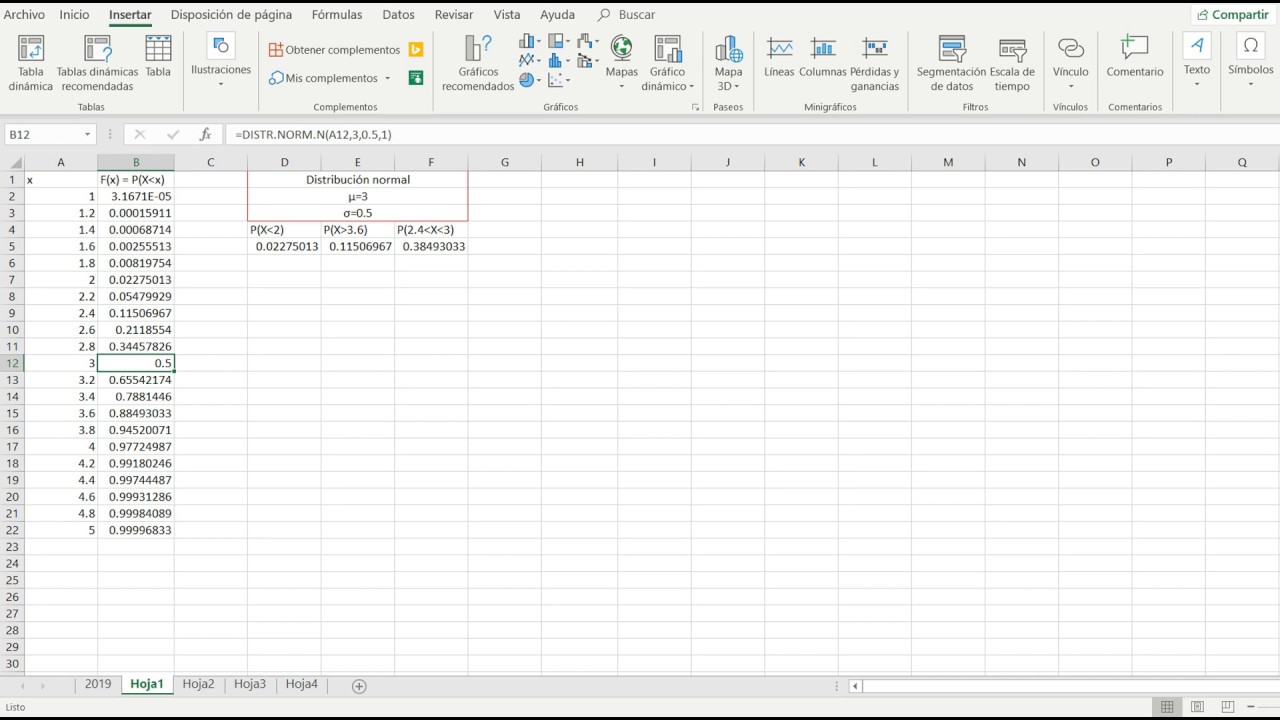Image resolution: width=1280 pixels, height=720 pixels.
Task: Expand the Name Box dropdown arrow
Action: click(x=88, y=134)
